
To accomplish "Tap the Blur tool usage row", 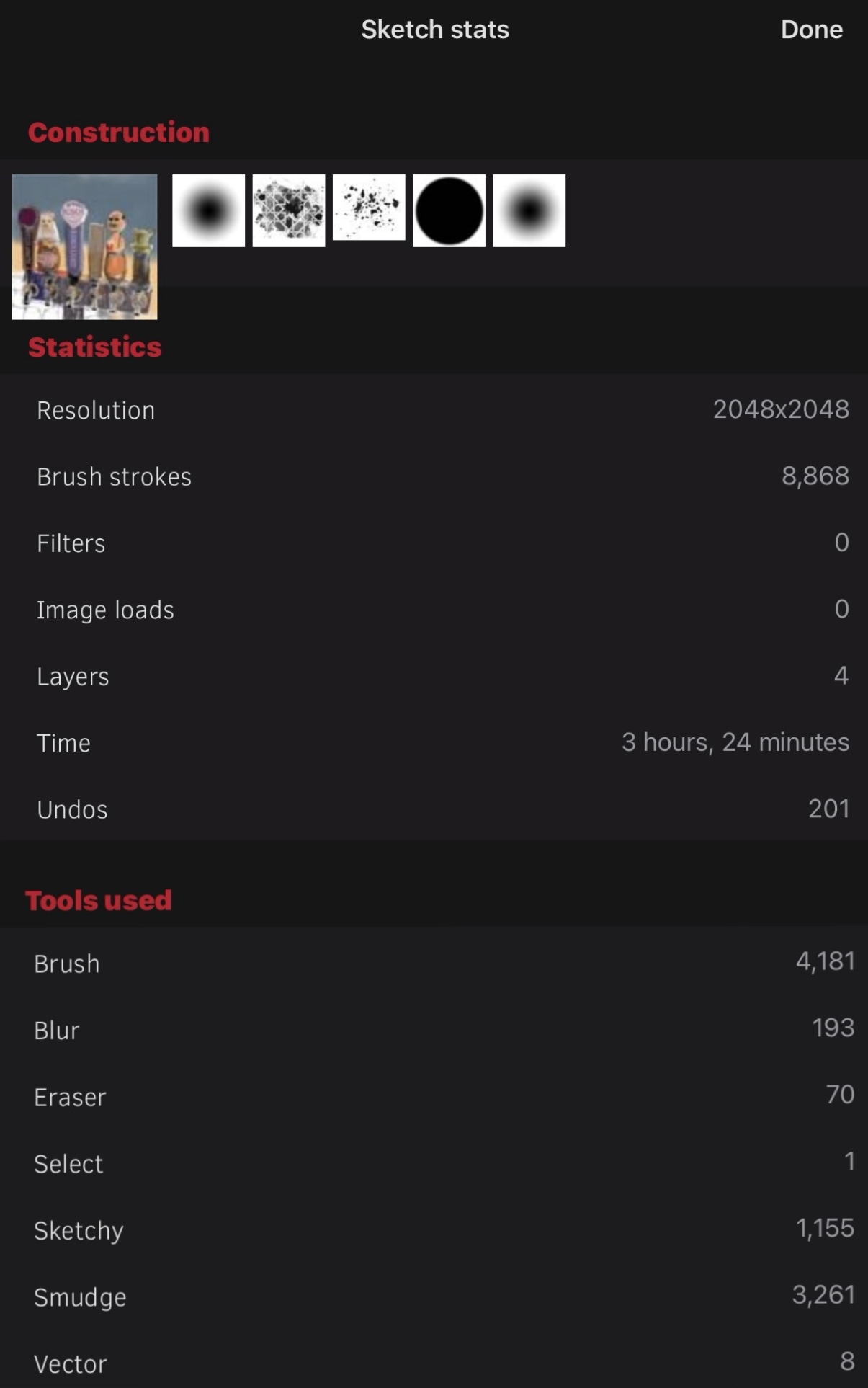I will (x=434, y=1030).
